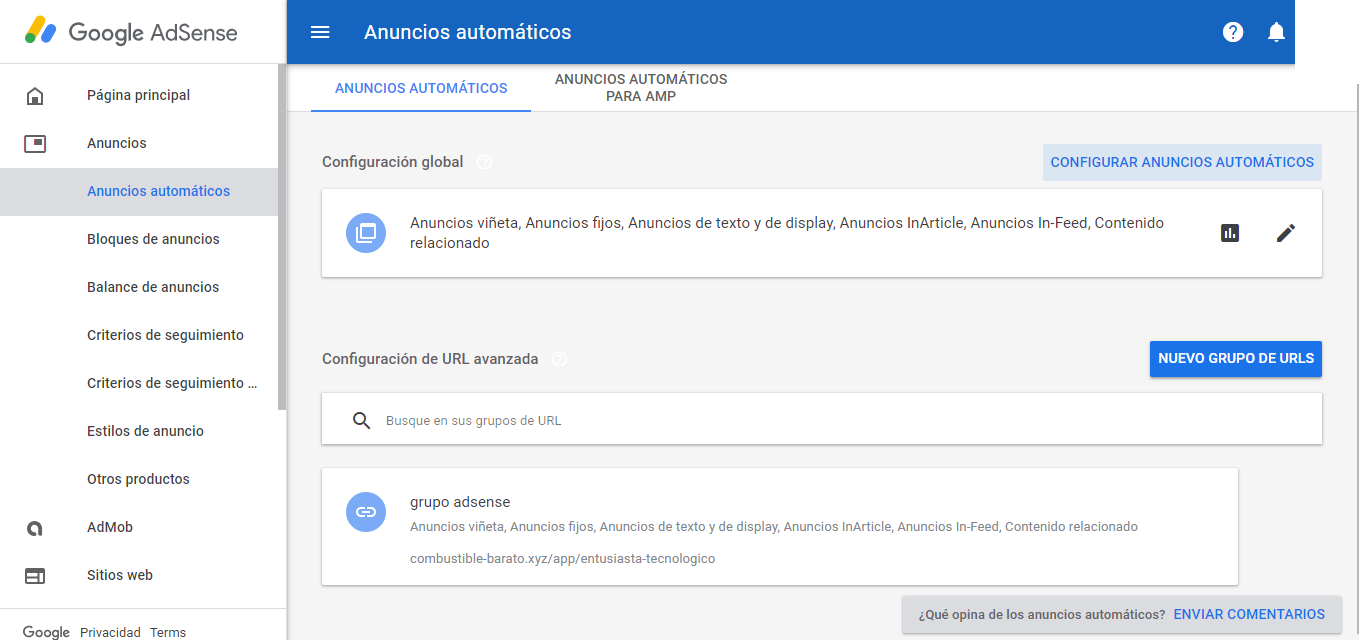This screenshot has width=1359, height=640.
Task: Click the link icon of grupo adsense
Action: tap(366, 512)
